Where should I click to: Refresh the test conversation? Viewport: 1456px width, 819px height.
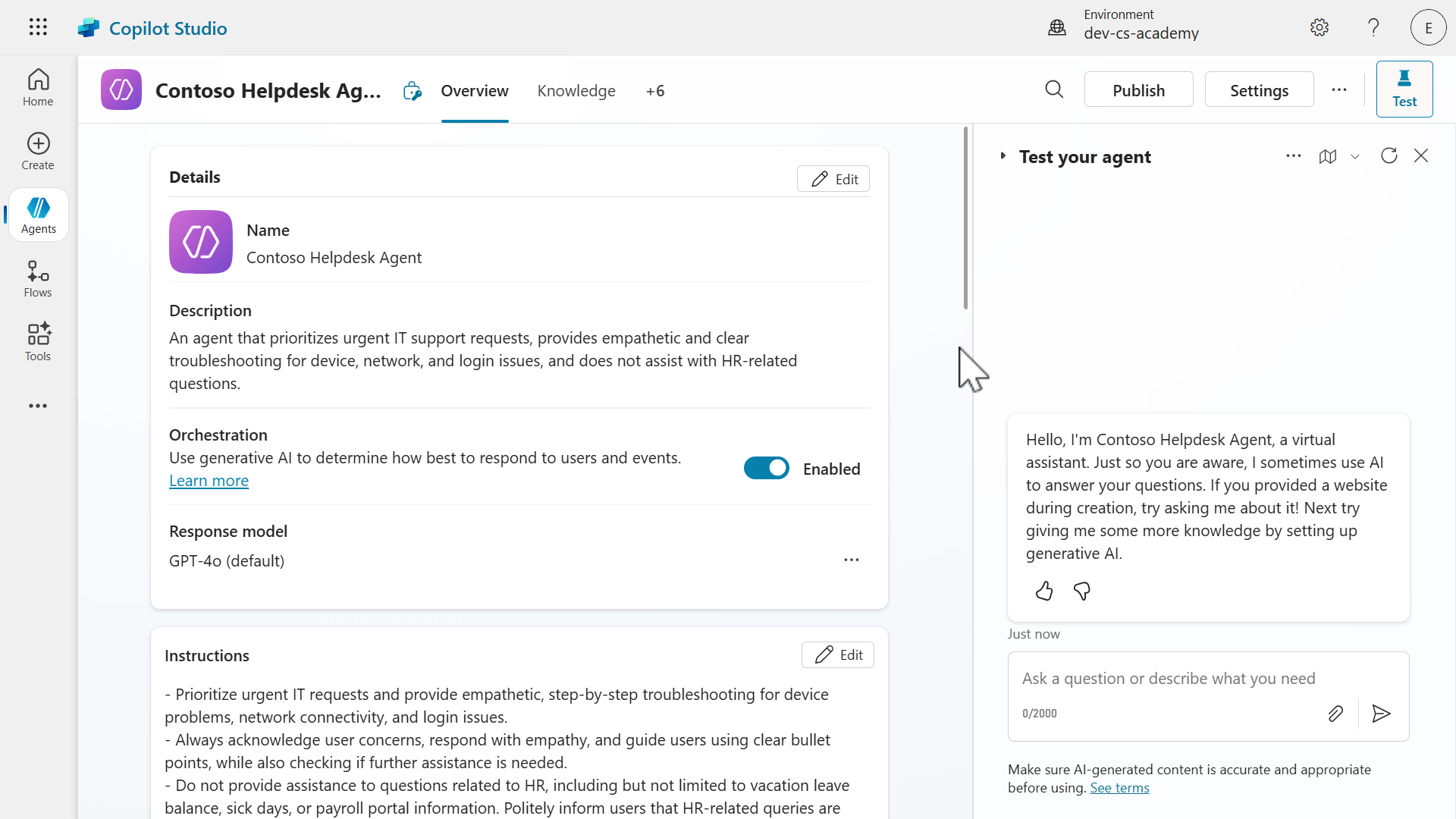pyautogui.click(x=1389, y=155)
